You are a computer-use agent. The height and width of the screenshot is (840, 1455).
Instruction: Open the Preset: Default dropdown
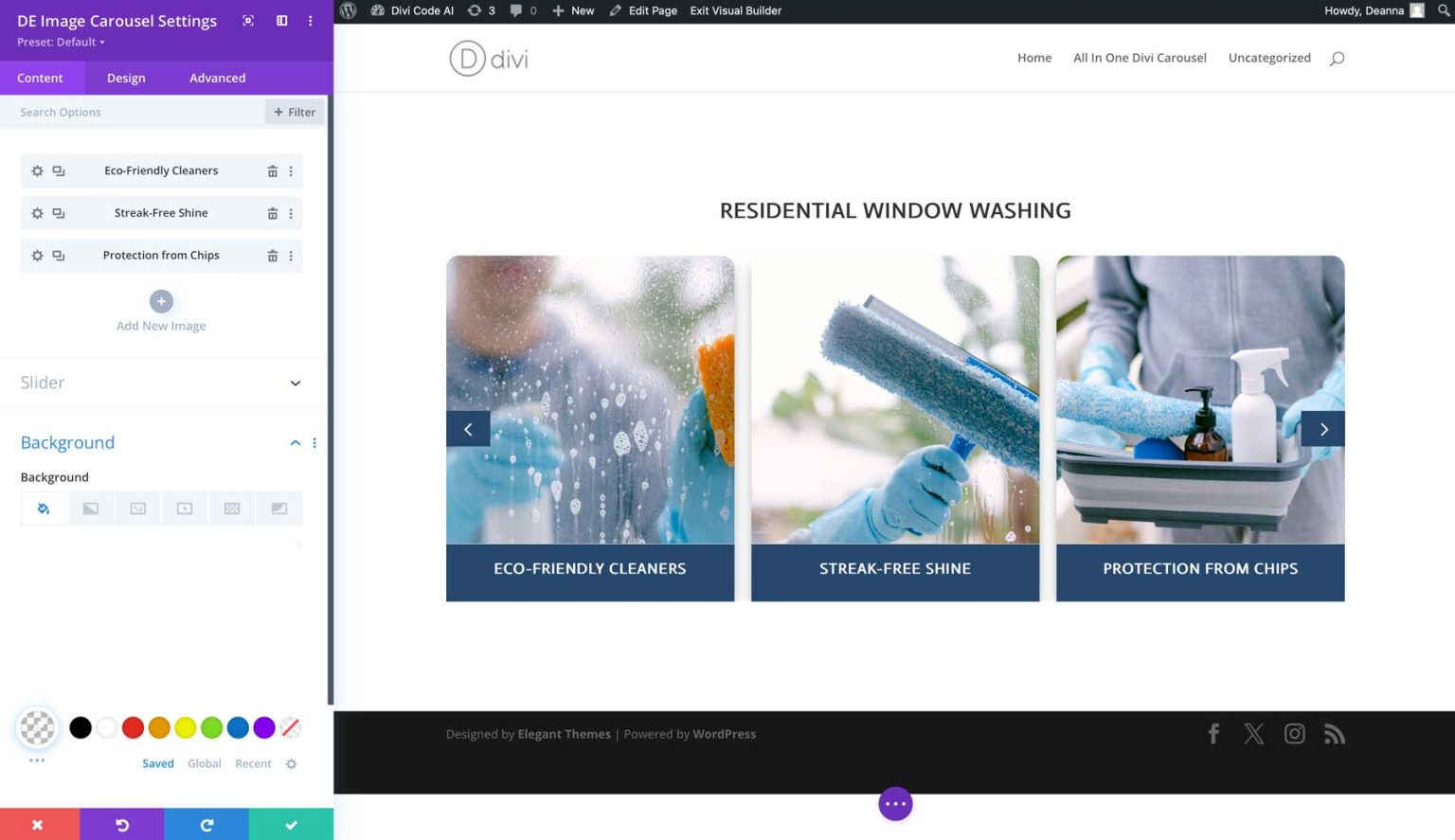[61, 42]
